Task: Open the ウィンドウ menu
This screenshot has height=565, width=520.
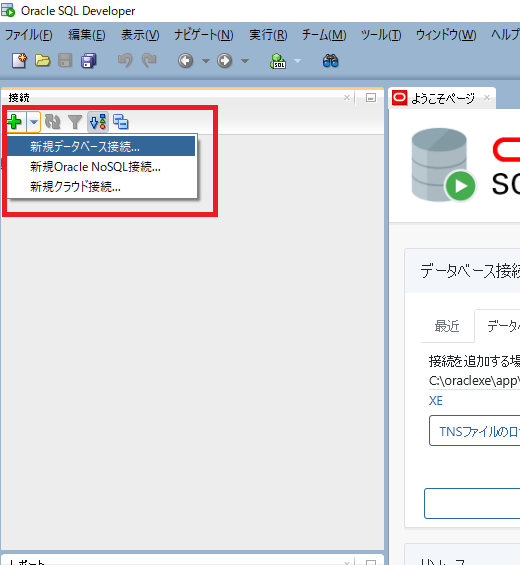Action: pos(446,35)
